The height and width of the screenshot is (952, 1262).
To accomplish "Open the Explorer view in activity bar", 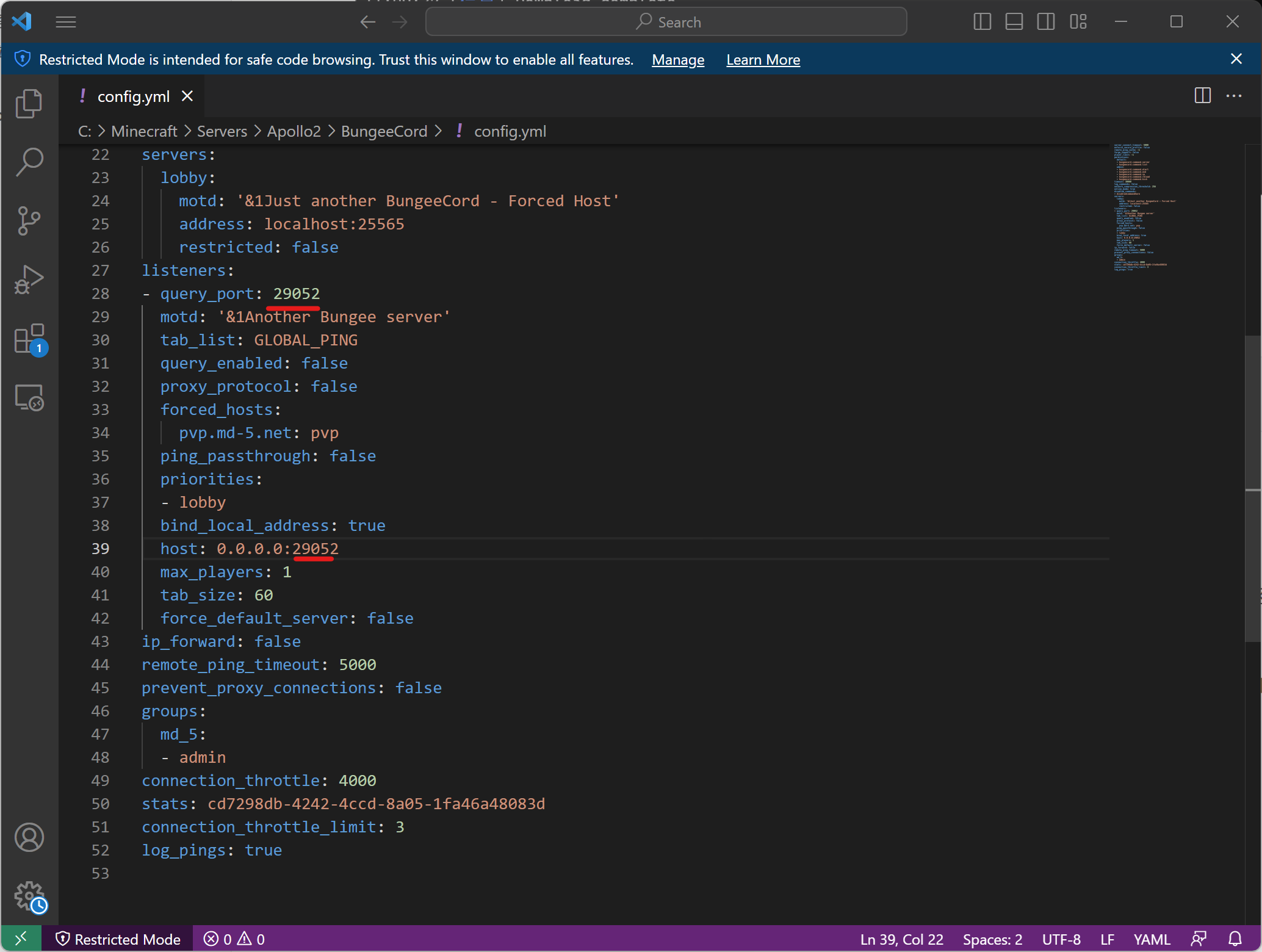I will point(29,104).
